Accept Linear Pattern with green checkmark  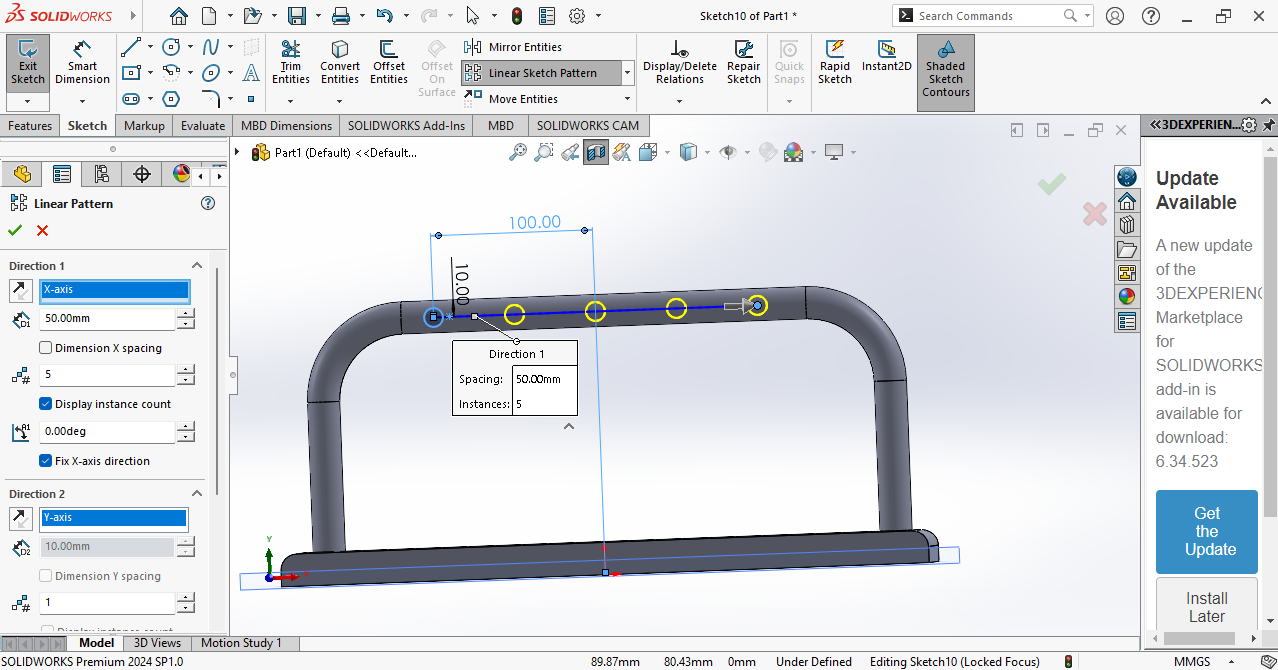coord(15,230)
